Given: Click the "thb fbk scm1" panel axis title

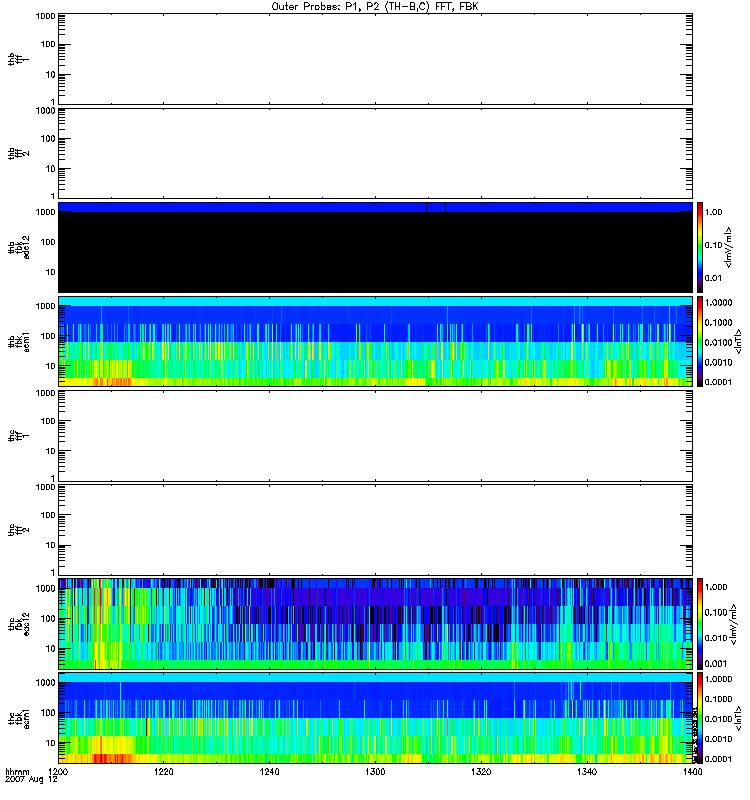Looking at the screenshot, I should coord(18,341).
